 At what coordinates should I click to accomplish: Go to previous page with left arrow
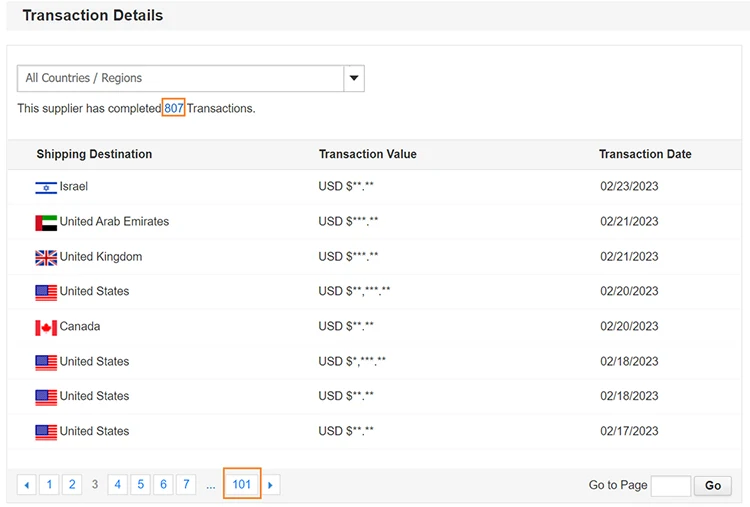click(x=27, y=485)
